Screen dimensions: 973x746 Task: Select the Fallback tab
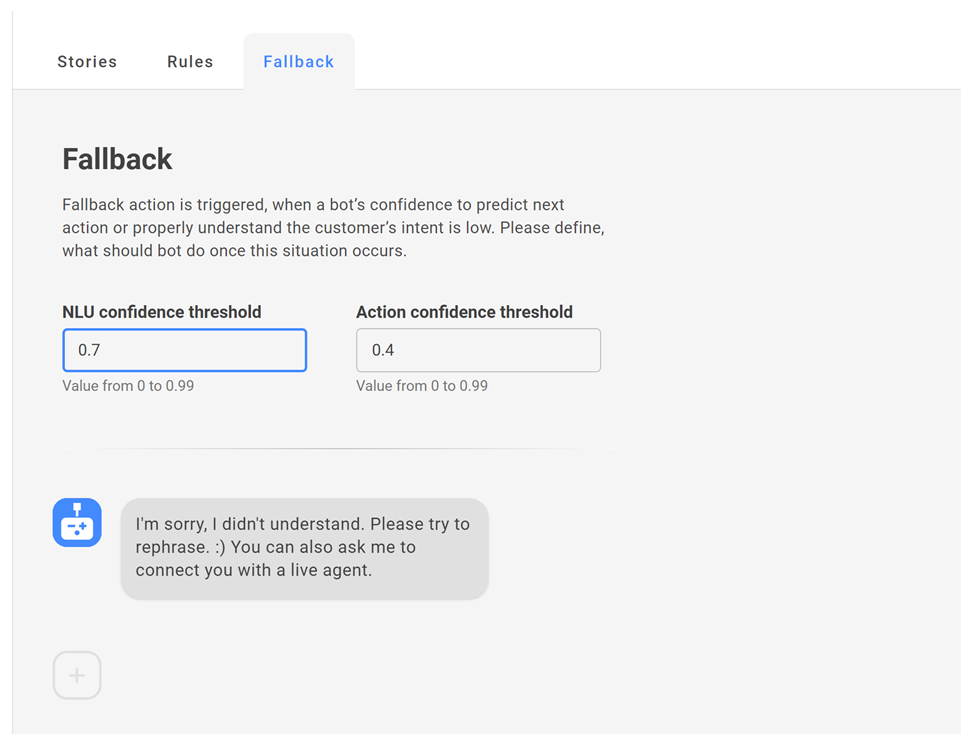click(x=298, y=61)
